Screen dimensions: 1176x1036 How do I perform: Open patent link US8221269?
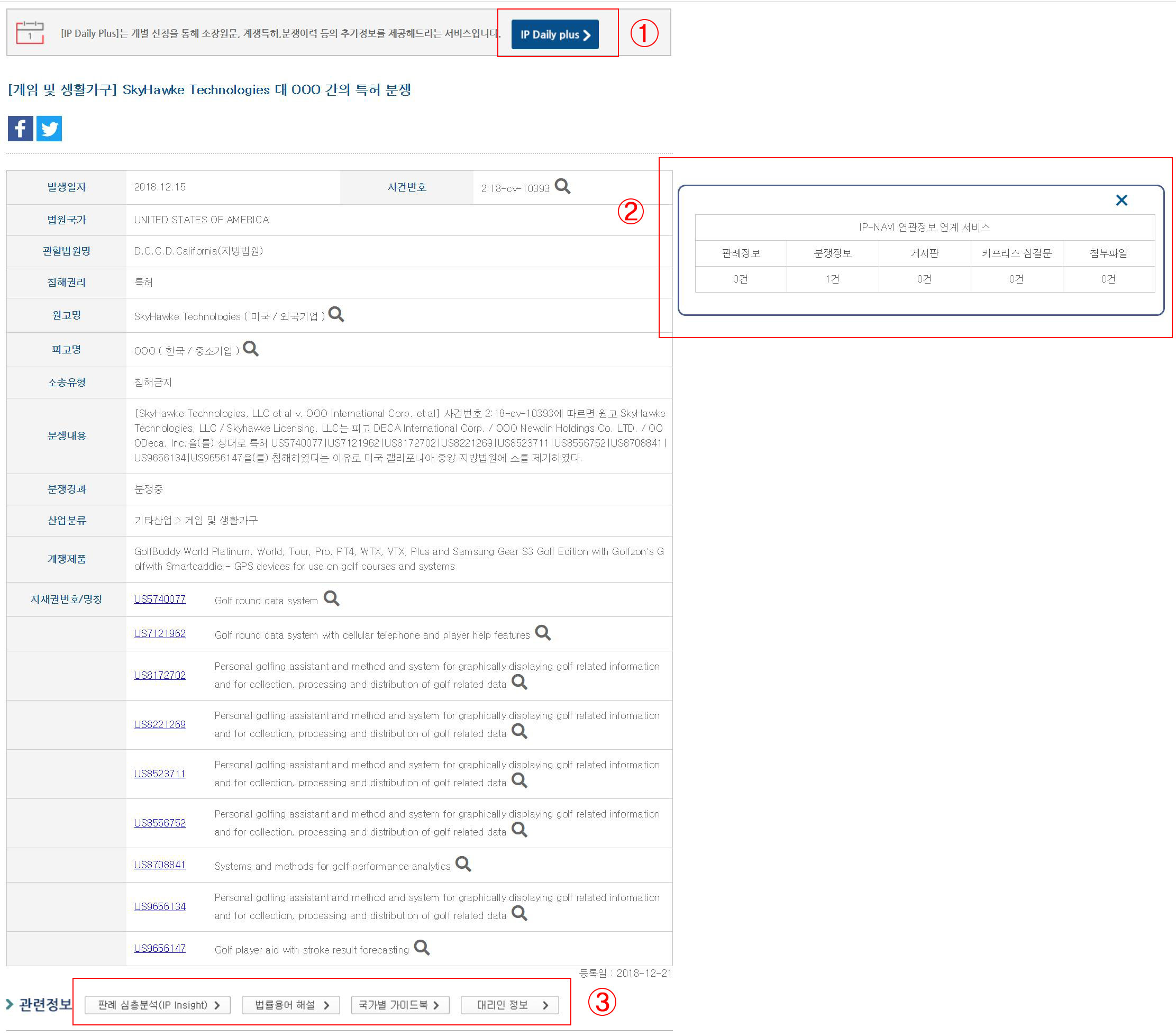pyautogui.click(x=160, y=725)
